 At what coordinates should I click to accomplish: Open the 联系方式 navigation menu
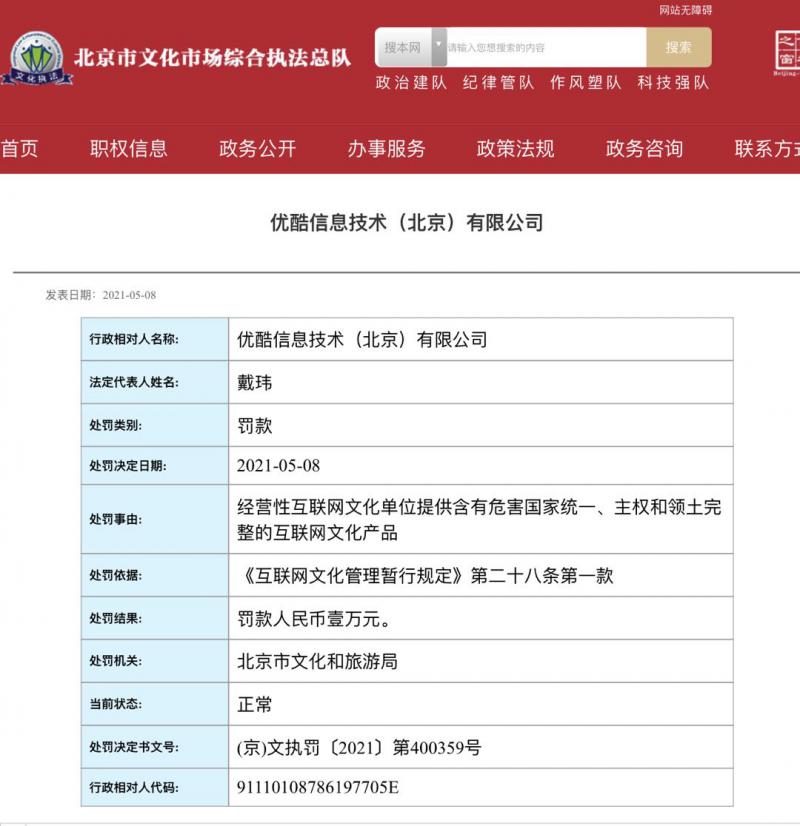[x=768, y=148]
